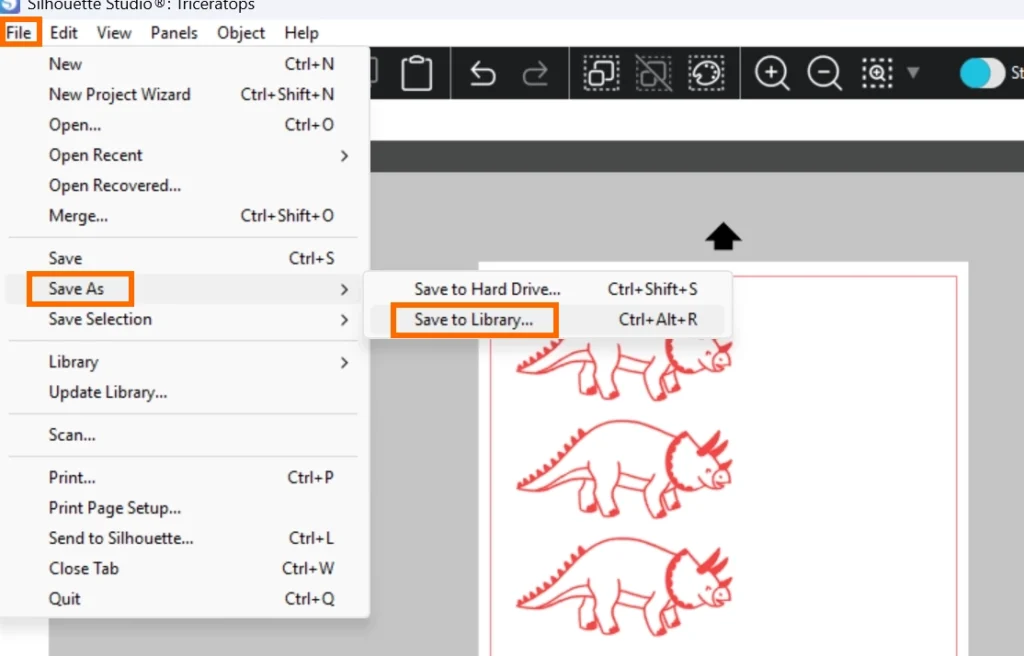1024x656 pixels.
Task: Click the Select by Color icon
Action: click(x=706, y=73)
